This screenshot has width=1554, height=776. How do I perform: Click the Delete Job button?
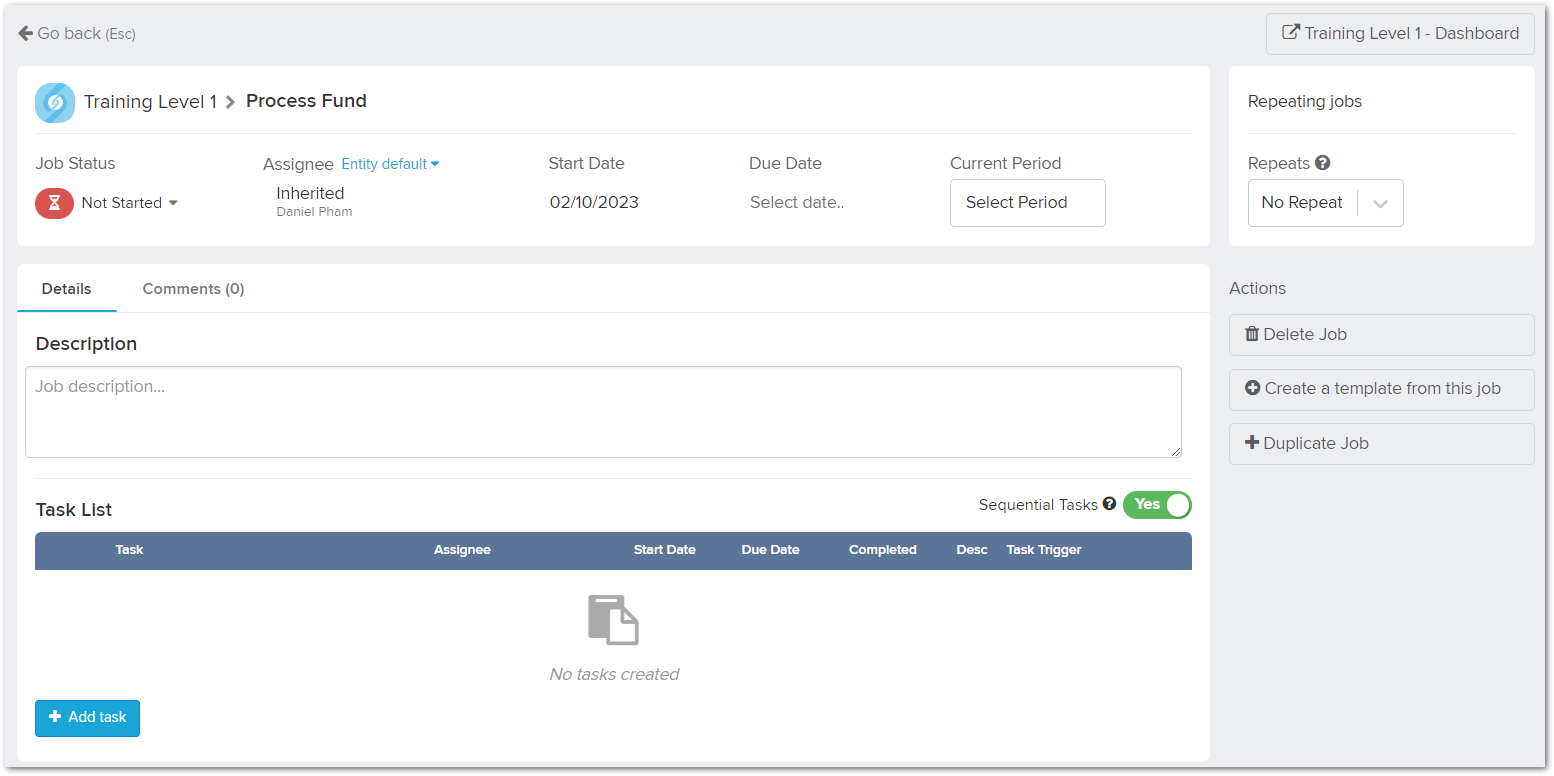[1381, 335]
